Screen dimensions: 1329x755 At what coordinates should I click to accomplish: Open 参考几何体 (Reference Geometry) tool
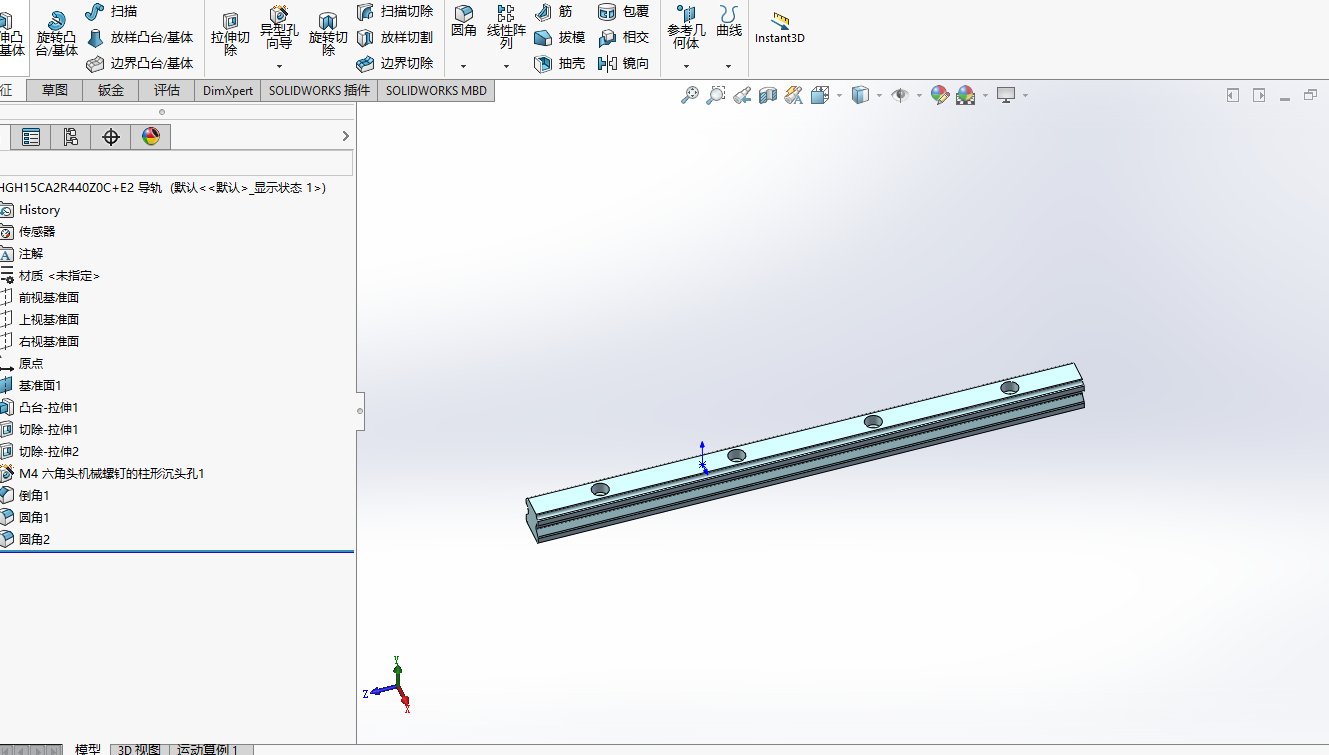pos(686,26)
